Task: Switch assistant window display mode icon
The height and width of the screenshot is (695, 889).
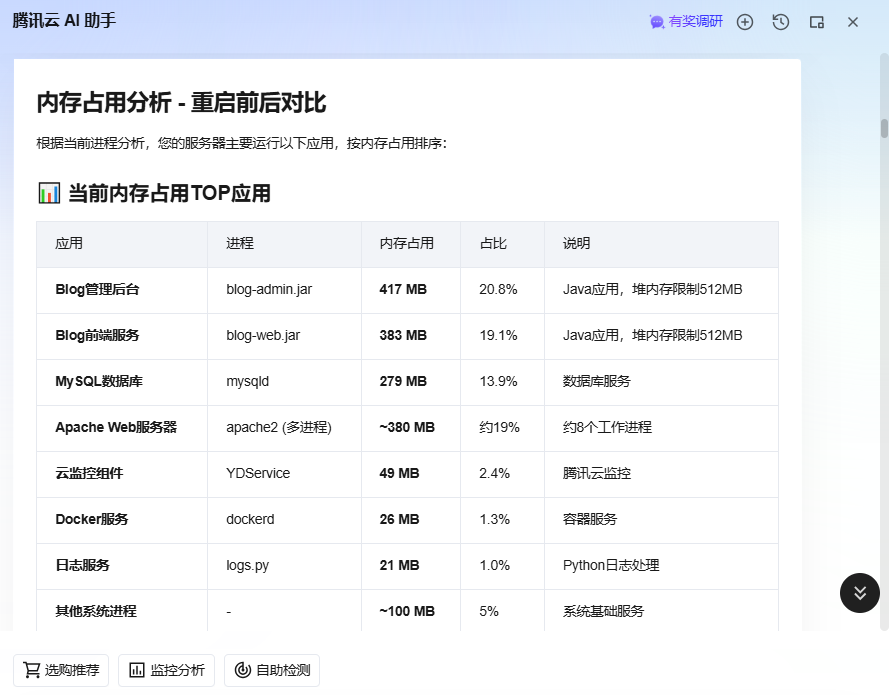Action: (x=817, y=22)
